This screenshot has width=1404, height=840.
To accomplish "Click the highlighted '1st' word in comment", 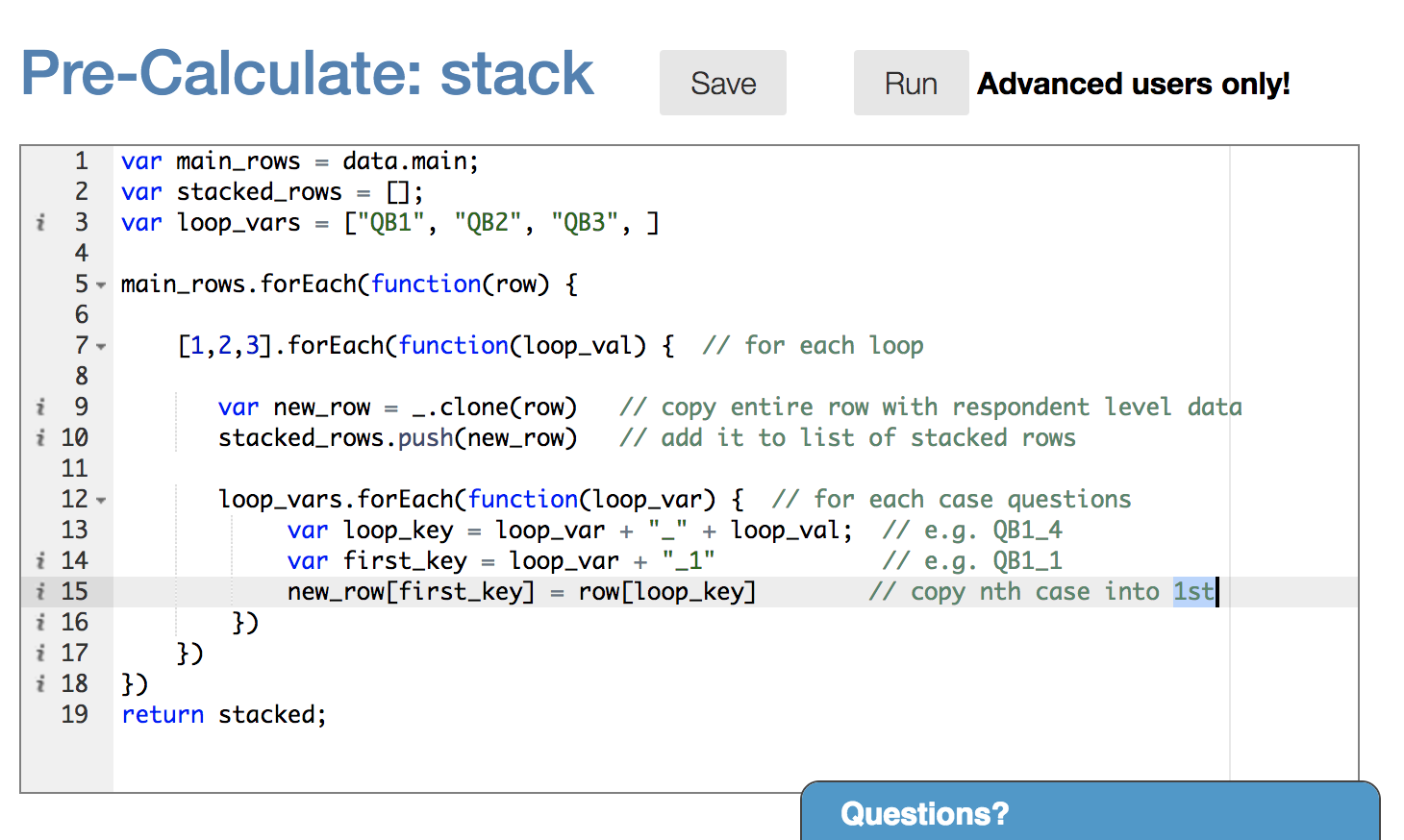I will click(1192, 592).
